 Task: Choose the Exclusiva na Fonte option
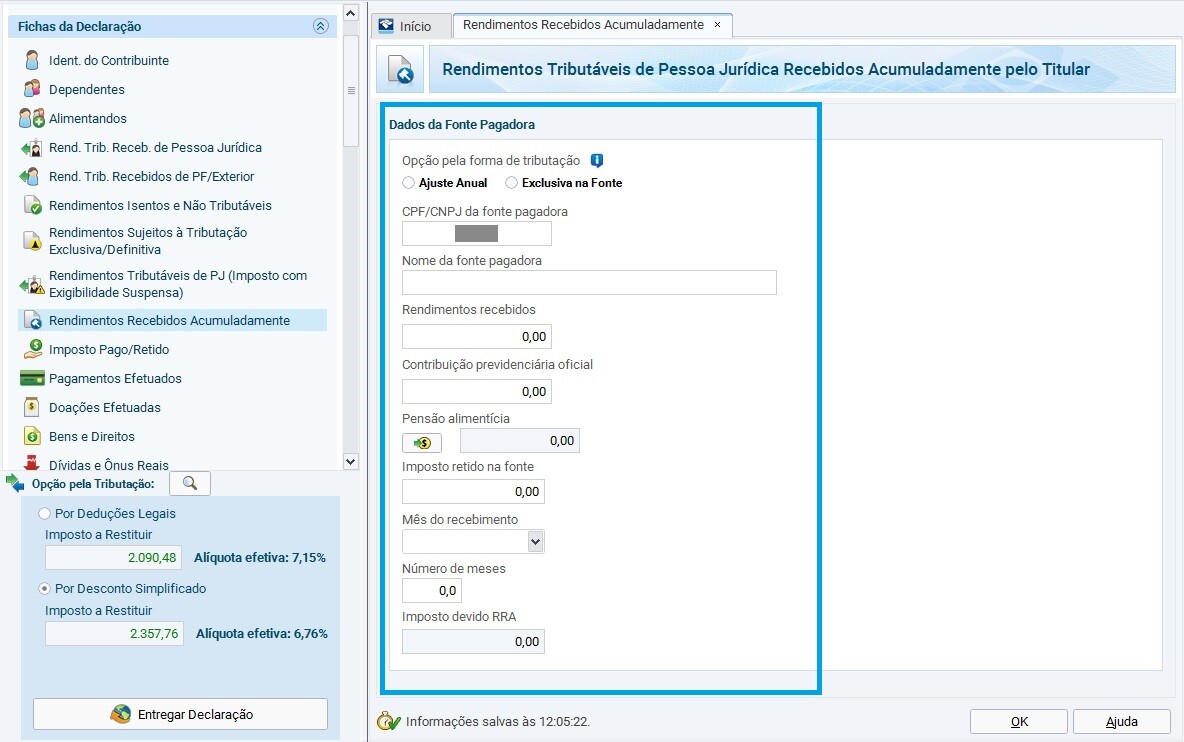(512, 183)
